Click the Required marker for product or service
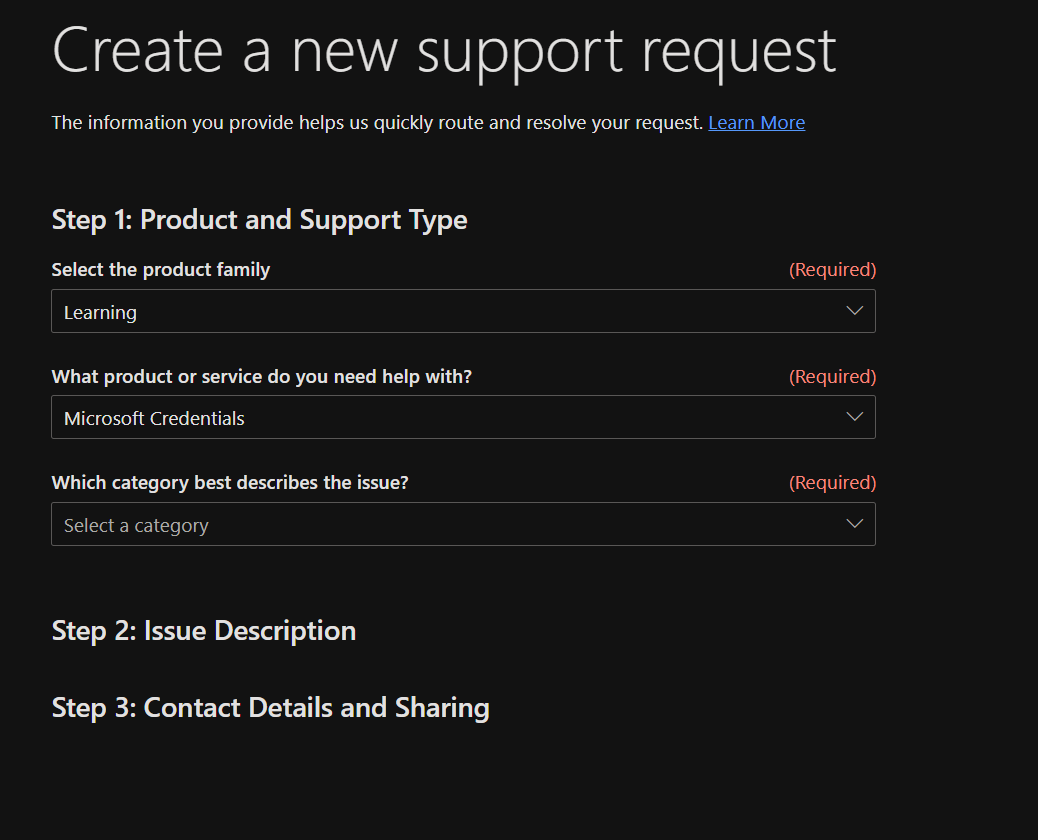Viewport: 1038px width, 840px height. coord(832,377)
